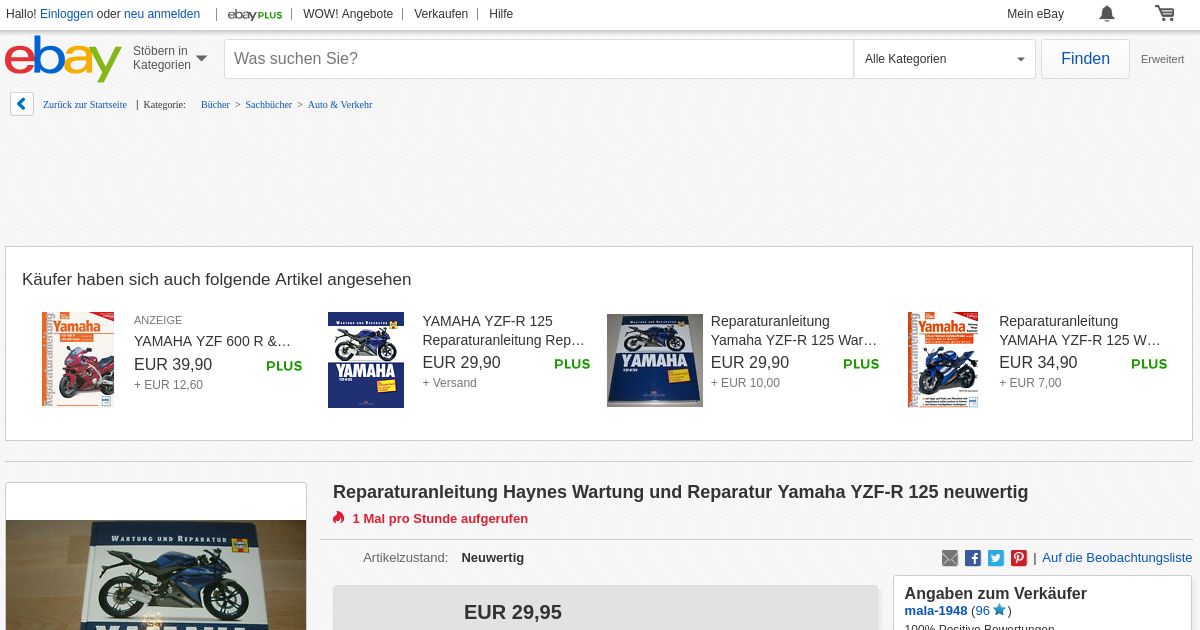Image resolution: width=1200 pixels, height=630 pixels.
Task: Open the Erweitert advanced search
Action: pyautogui.click(x=1162, y=59)
